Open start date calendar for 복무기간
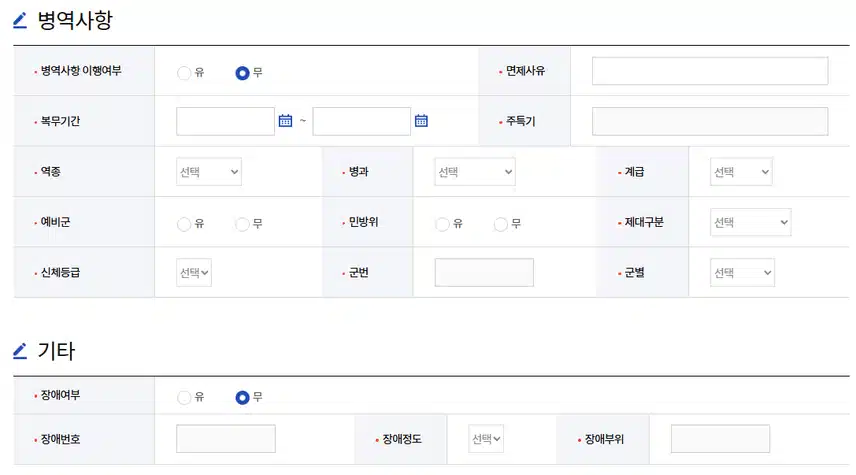The width and height of the screenshot is (856, 475). tap(286, 121)
